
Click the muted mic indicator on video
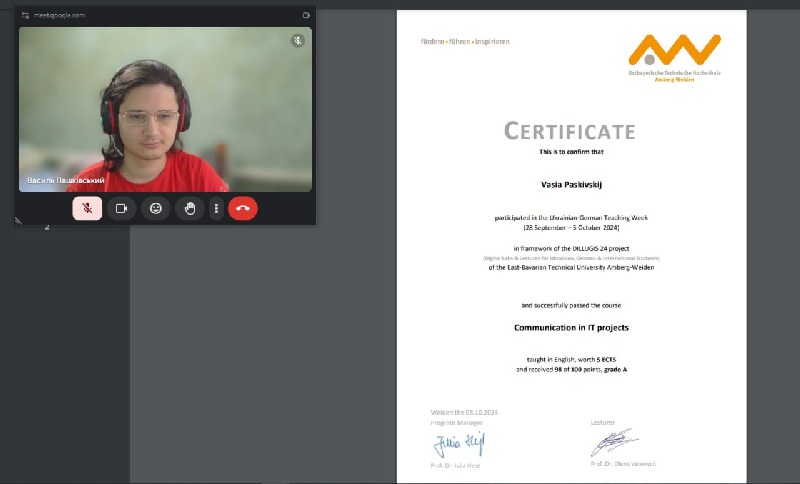point(297,41)
